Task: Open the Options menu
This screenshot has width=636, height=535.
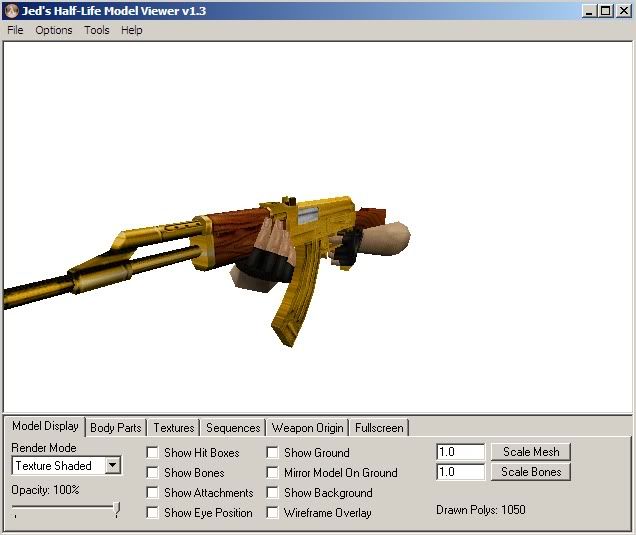Action: (x=54, y=30)
